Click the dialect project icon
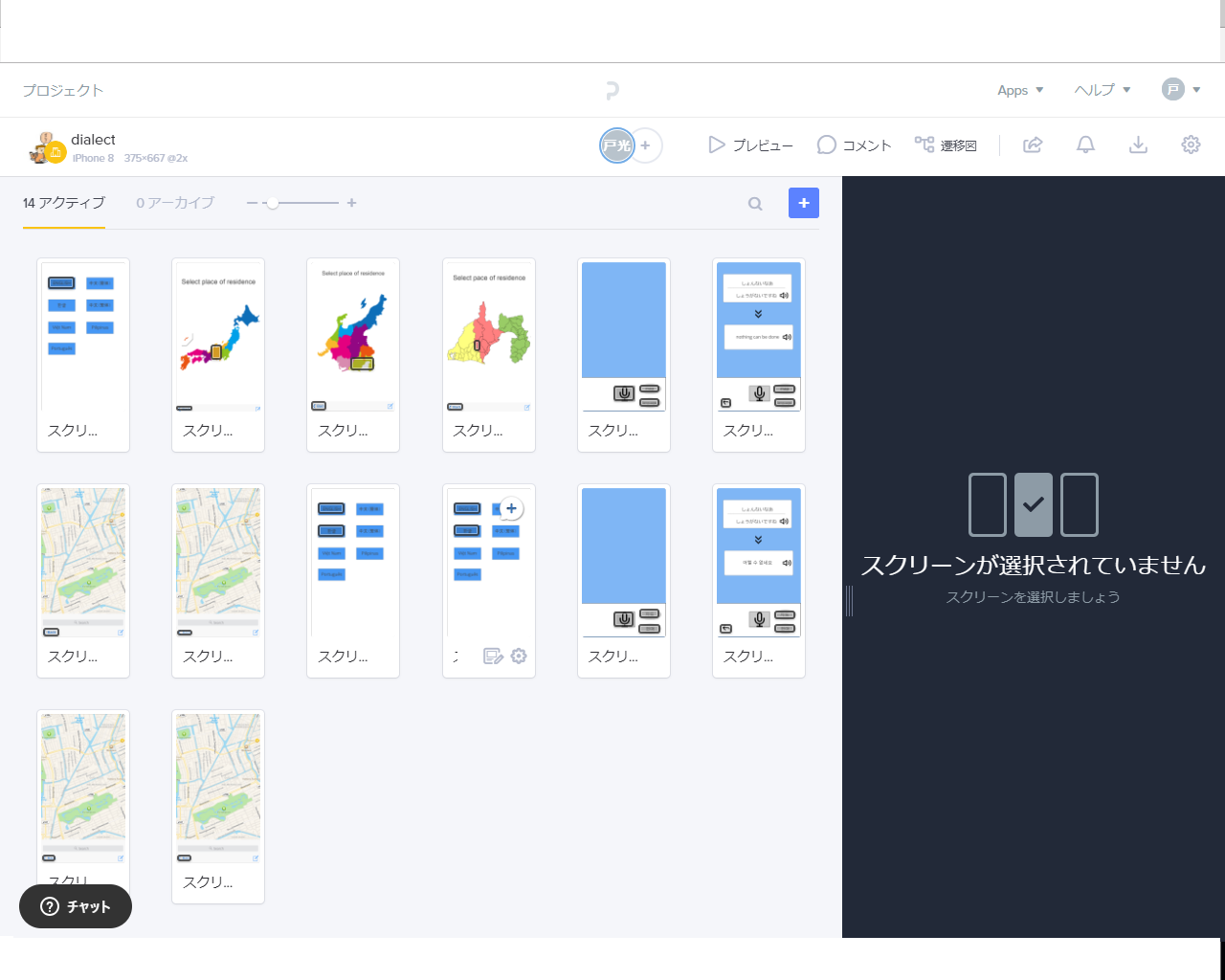 [x=46, y=147]
